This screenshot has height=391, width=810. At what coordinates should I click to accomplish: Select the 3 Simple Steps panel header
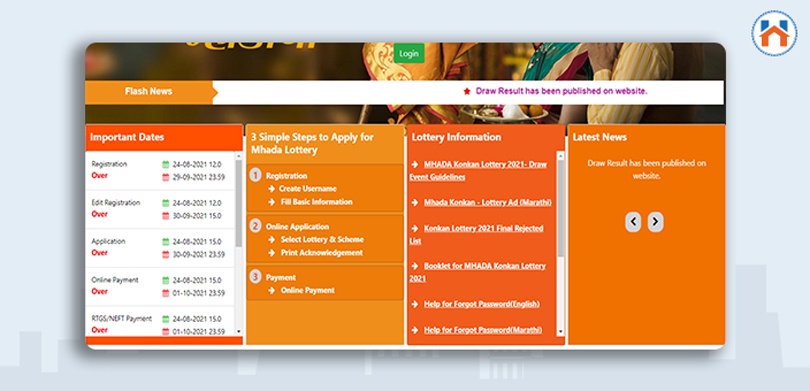coord(312,144)
